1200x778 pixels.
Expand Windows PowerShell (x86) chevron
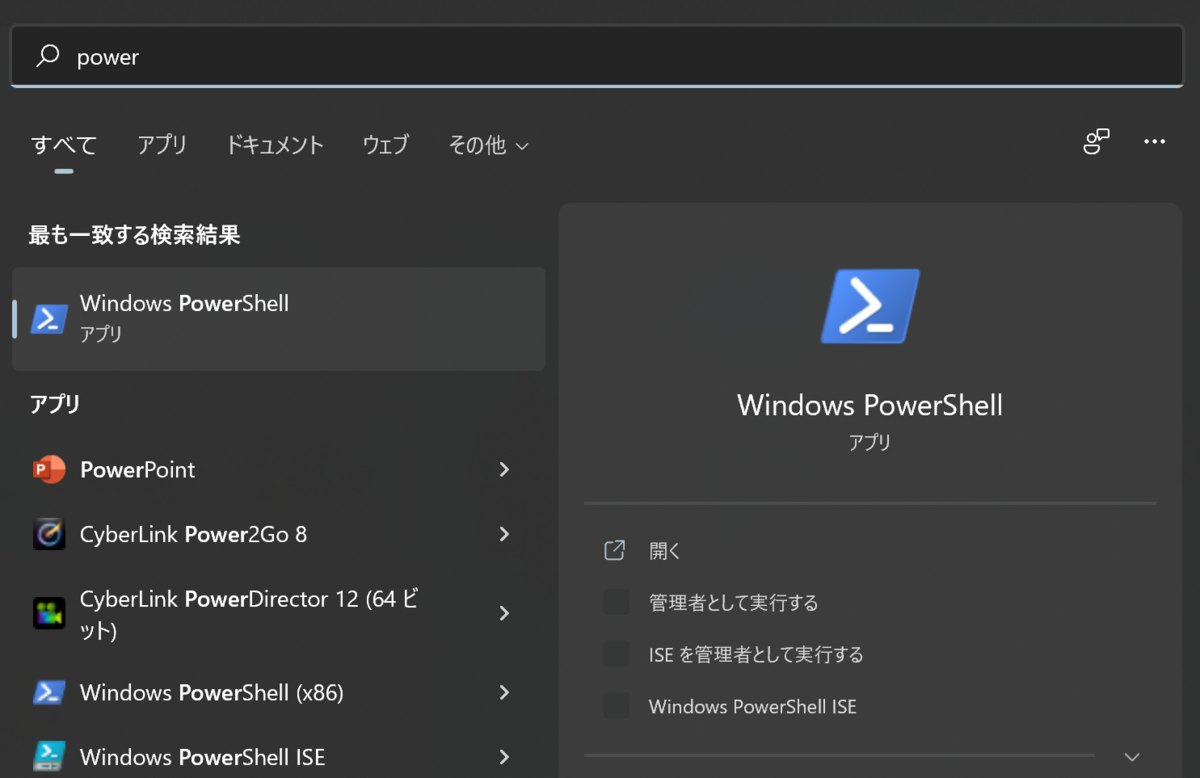(x=504, y=692)
